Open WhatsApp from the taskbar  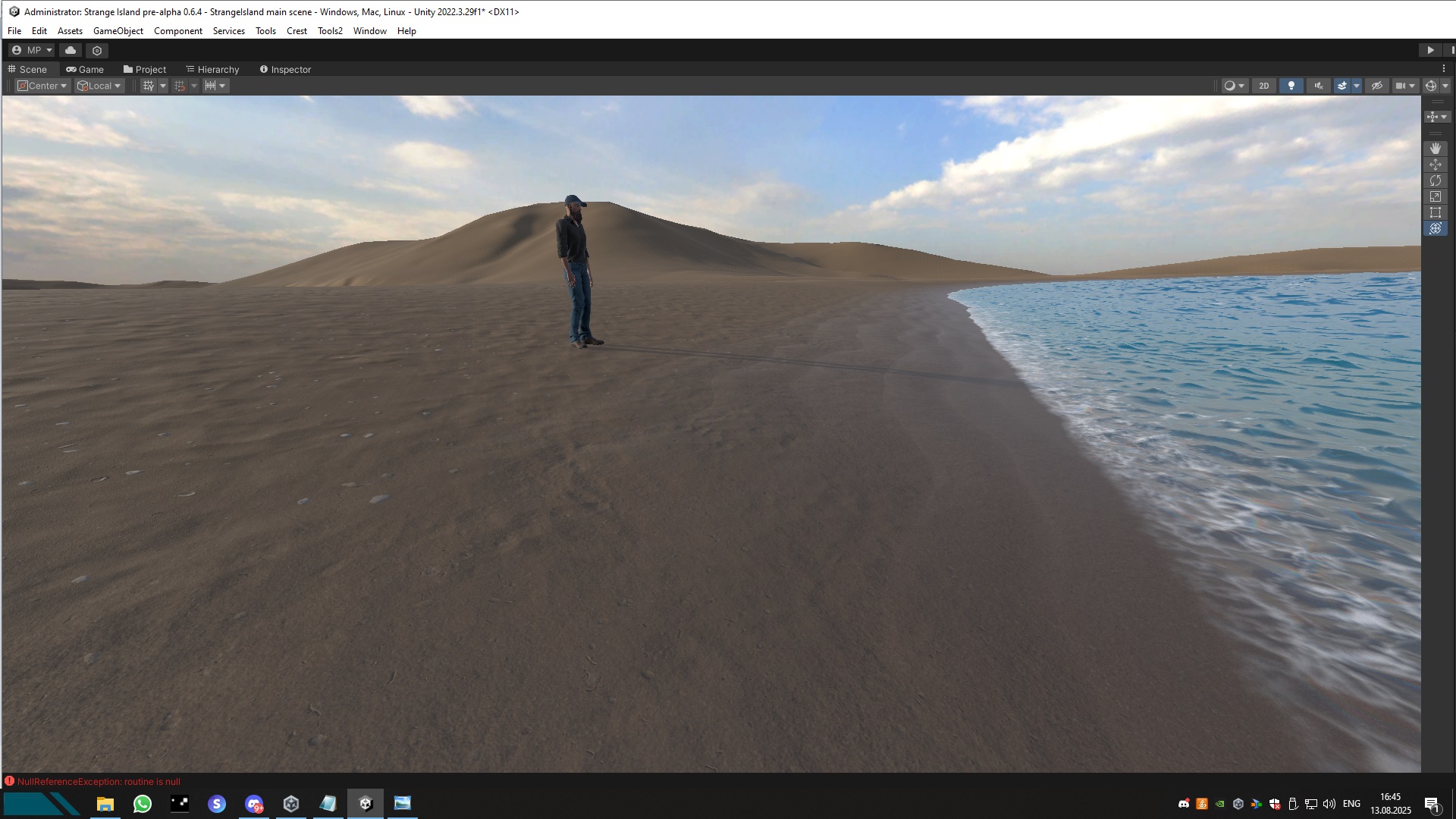pos(142,804)
